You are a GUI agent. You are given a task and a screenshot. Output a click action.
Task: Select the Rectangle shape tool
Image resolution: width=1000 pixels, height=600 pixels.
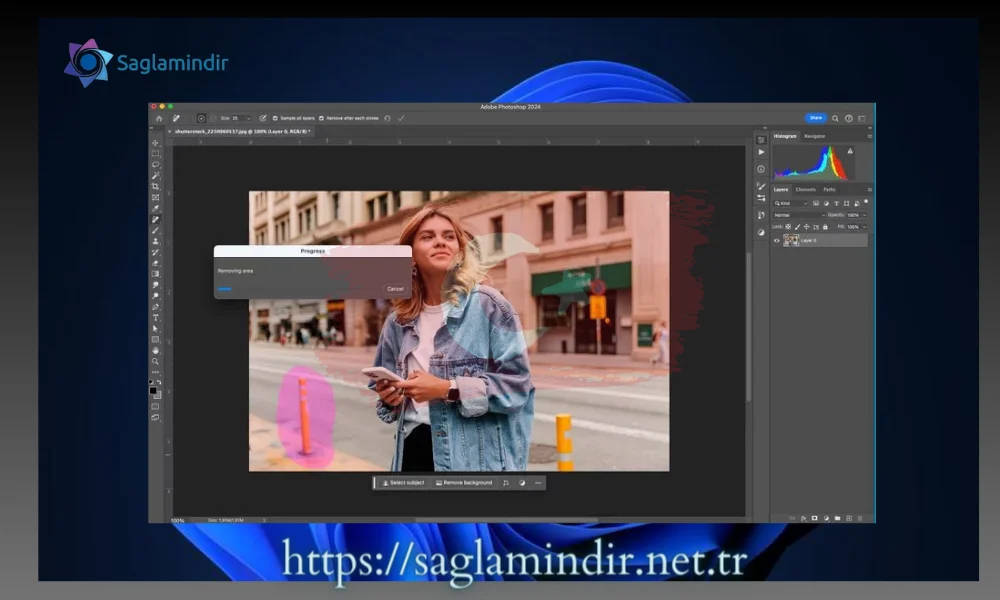tap(156, 339)
